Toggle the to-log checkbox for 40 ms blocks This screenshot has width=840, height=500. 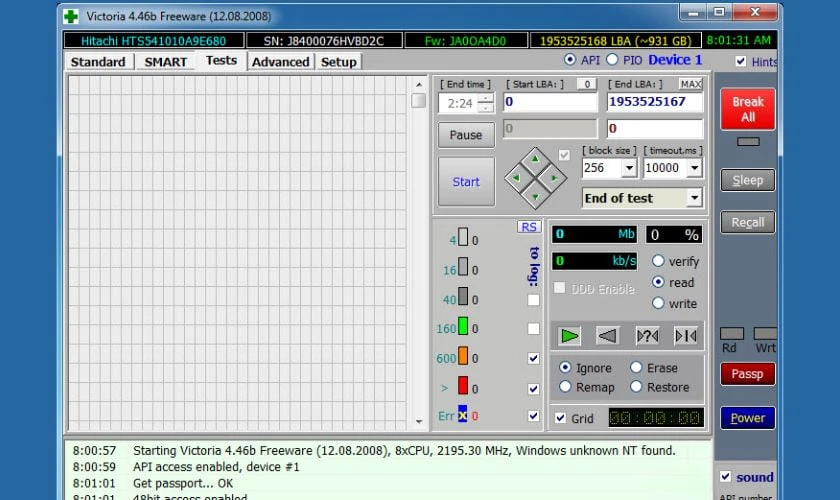[x=533, y=300]
